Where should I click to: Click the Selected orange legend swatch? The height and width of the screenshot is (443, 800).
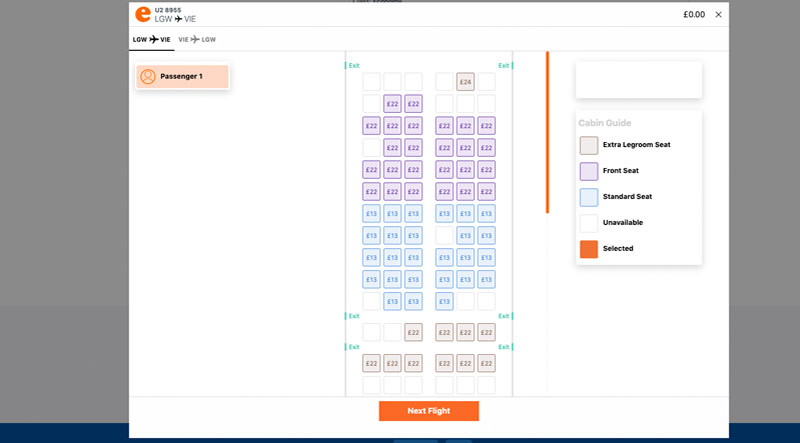point(589,249)
